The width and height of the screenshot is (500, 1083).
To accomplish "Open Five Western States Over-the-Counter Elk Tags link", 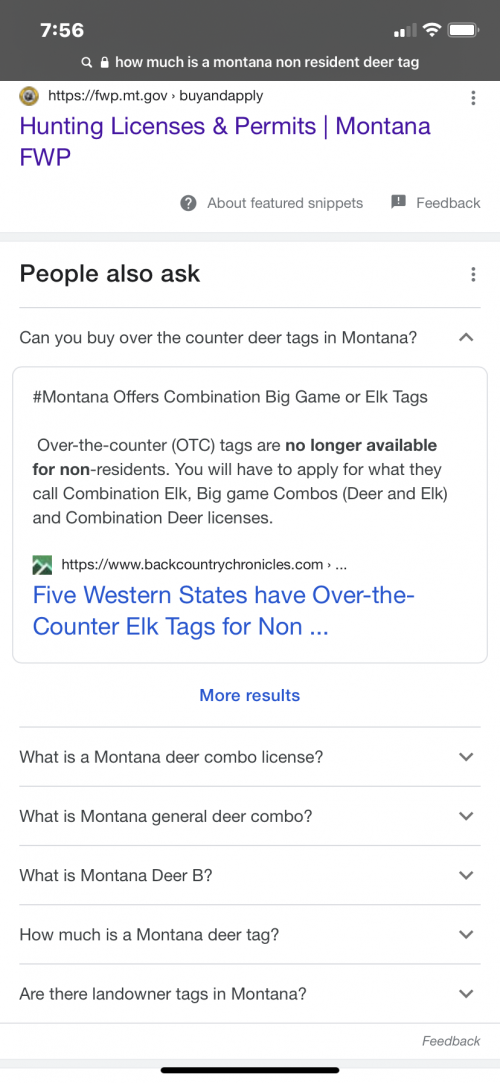I will [x=224, y=611].
